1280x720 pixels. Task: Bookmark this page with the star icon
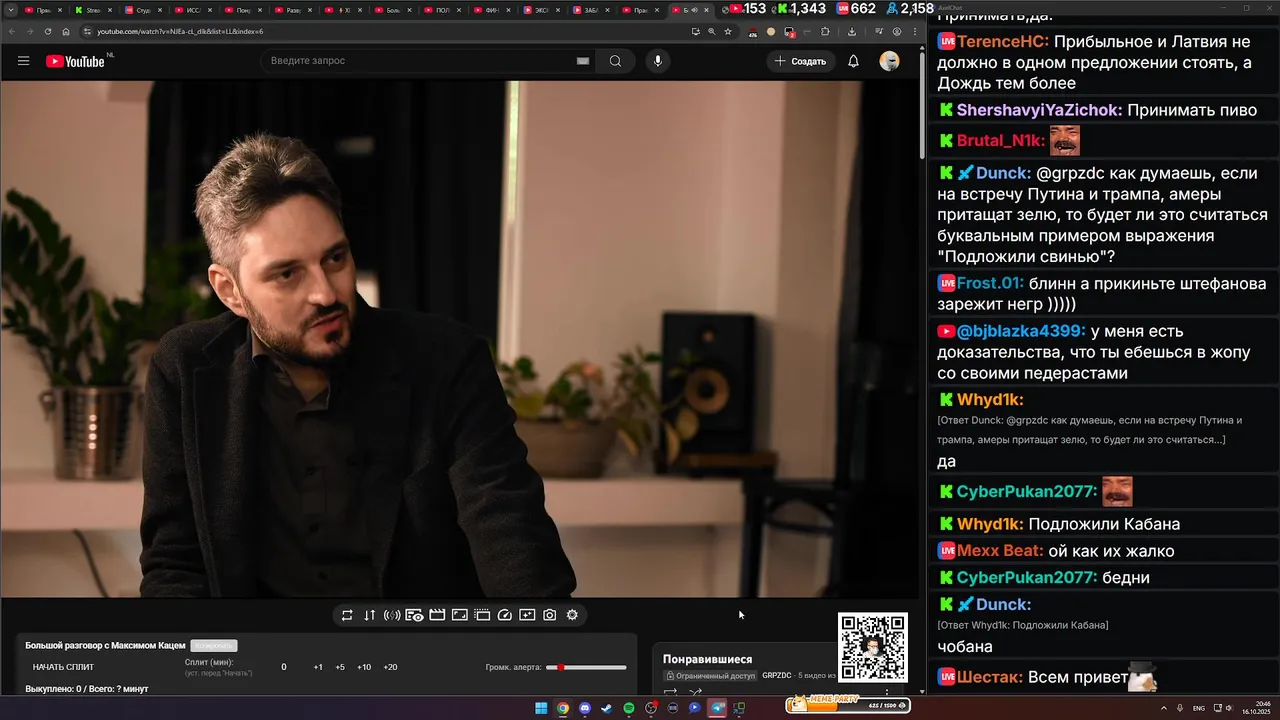(727, 31)
